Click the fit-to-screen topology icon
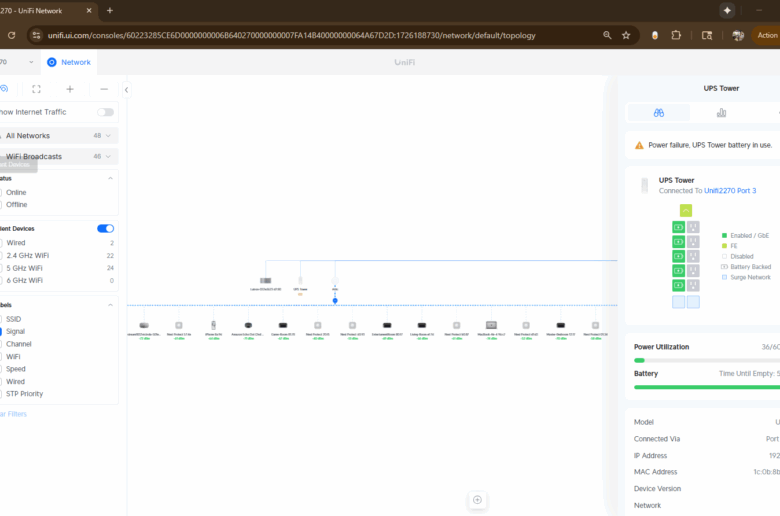Viewport: 780px width, 516px height. coord(37,89)
